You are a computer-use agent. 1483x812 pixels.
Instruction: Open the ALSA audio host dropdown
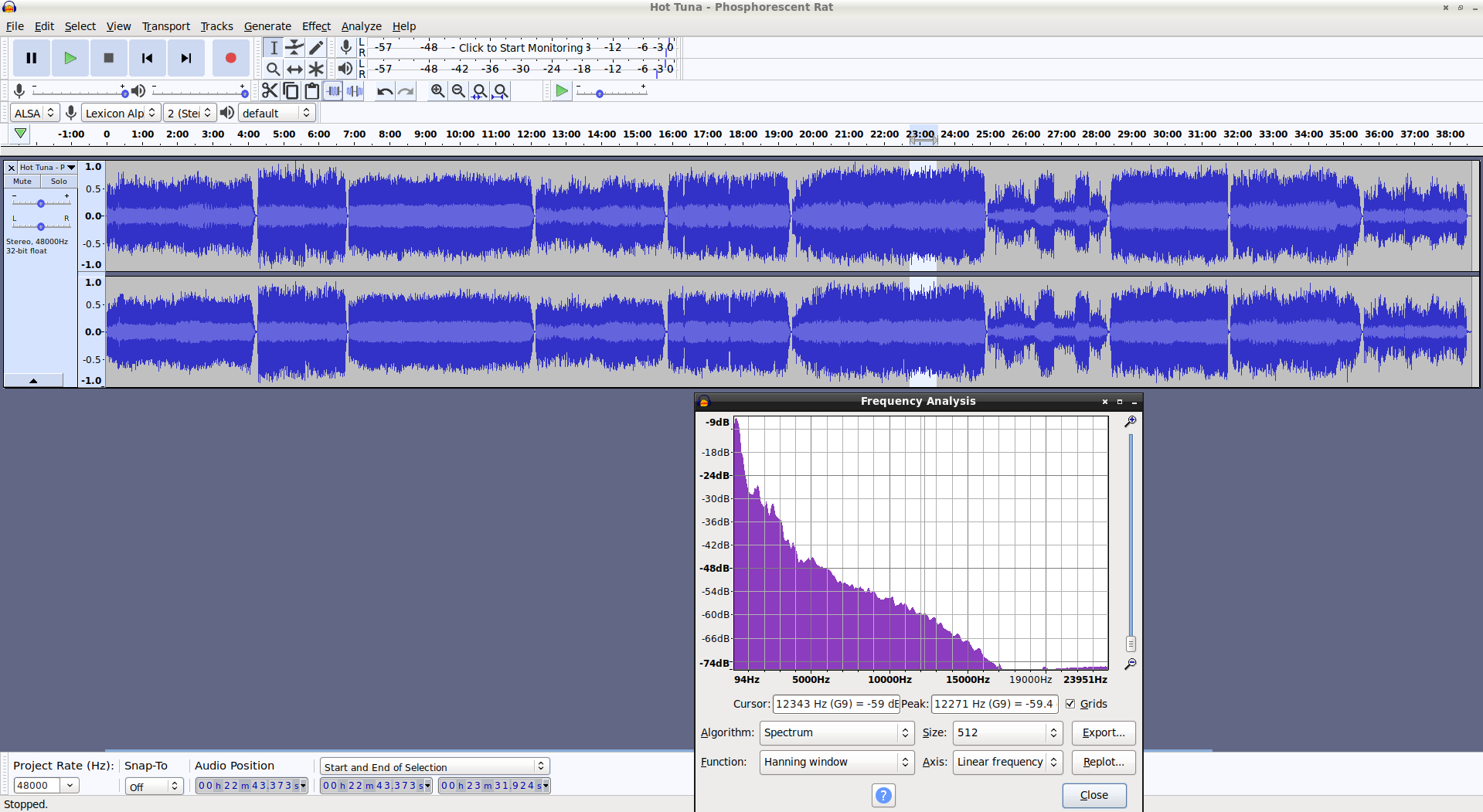coord(35,113)
